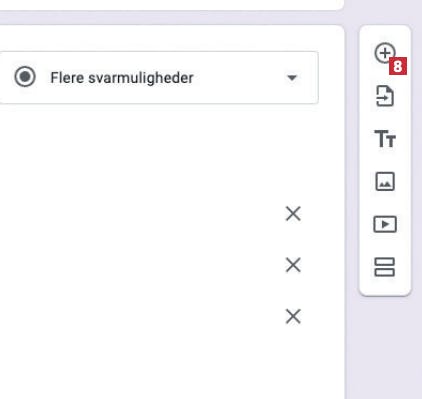Click the Flere svarmuligheder label text

click(122, 78)
